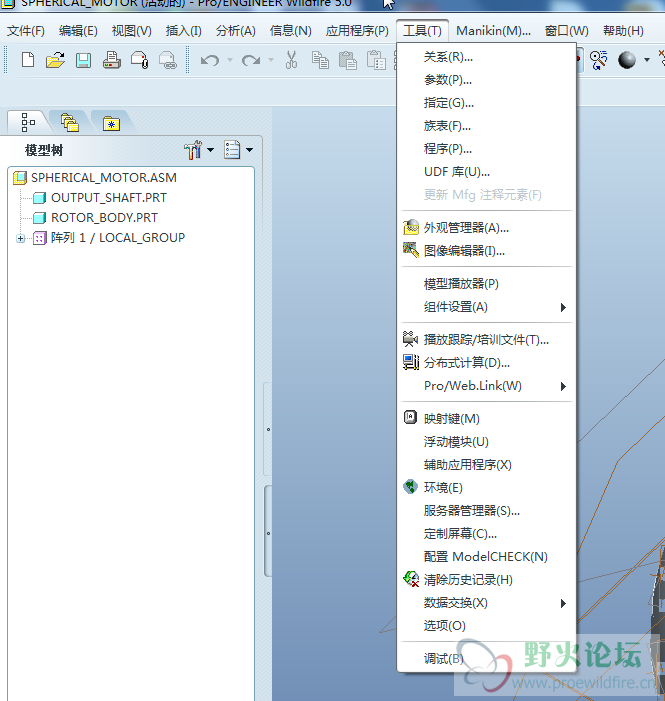
Task: Select 阵列 1 / LOCAL_GROUP tree item
Action: [x=118, y=237]
